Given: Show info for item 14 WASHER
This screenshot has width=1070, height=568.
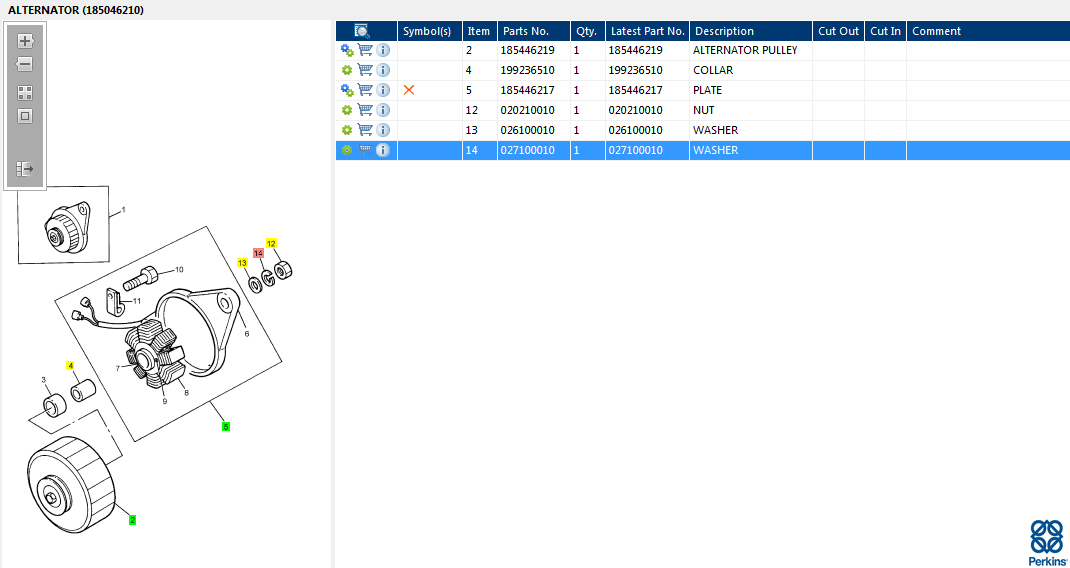Looking at the screenshot, I should (383, 150).
